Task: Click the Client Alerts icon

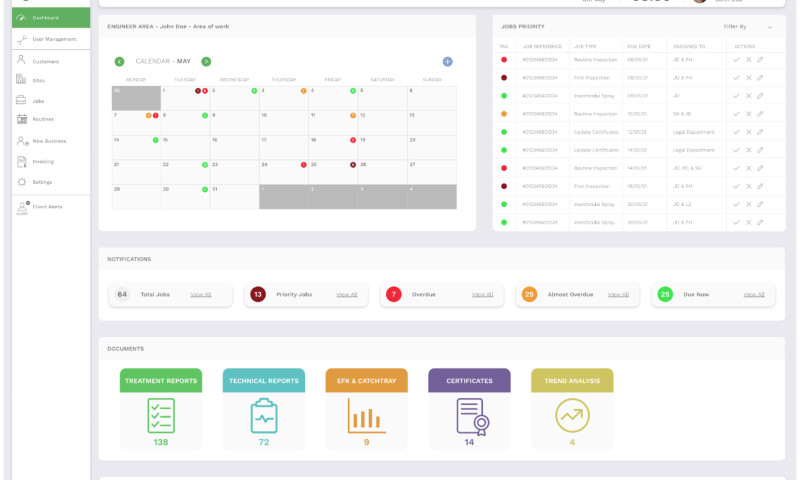Action: tap(22, 207)
